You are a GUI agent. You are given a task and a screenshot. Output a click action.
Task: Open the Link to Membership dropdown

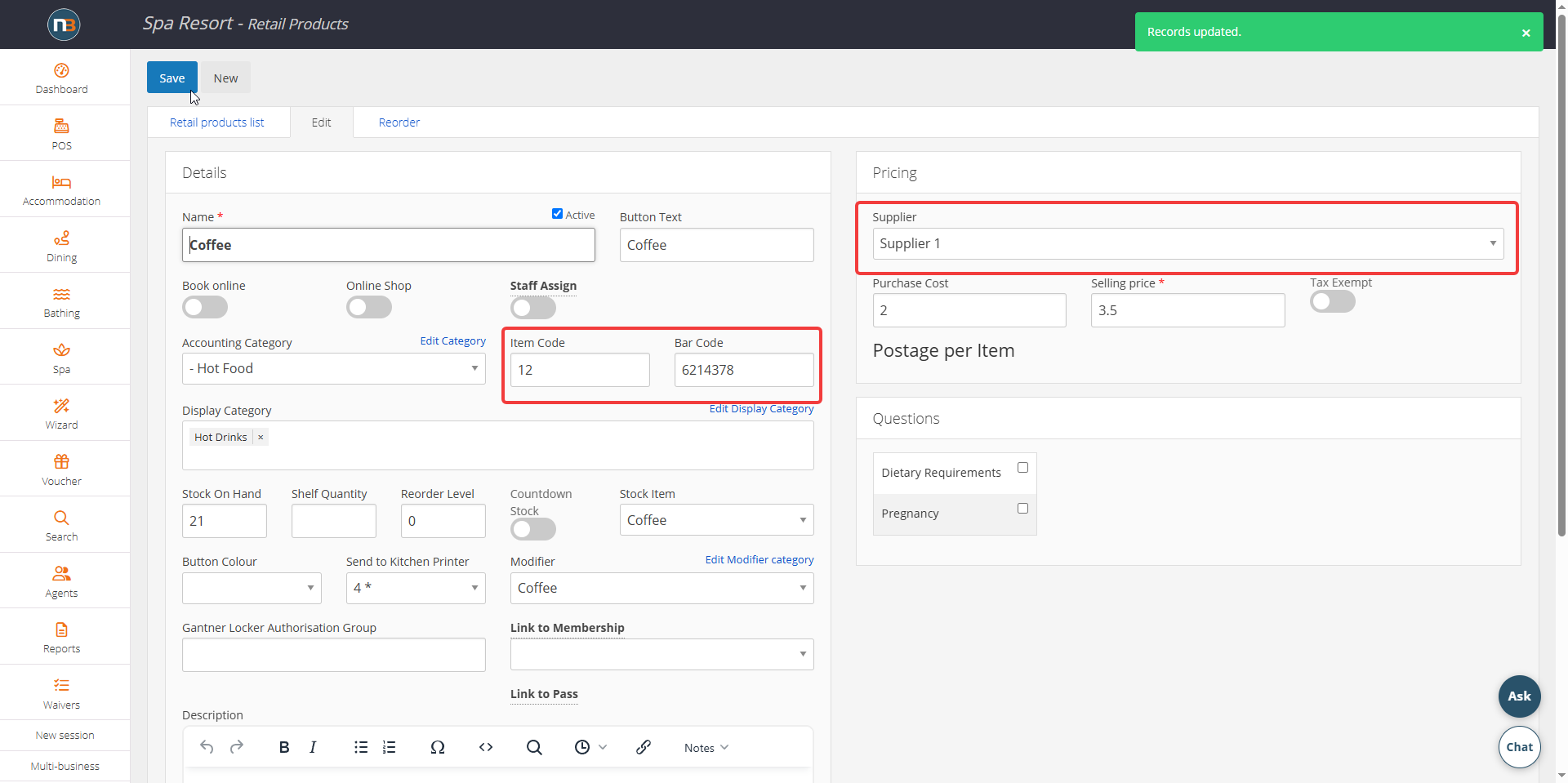point(661,654)
